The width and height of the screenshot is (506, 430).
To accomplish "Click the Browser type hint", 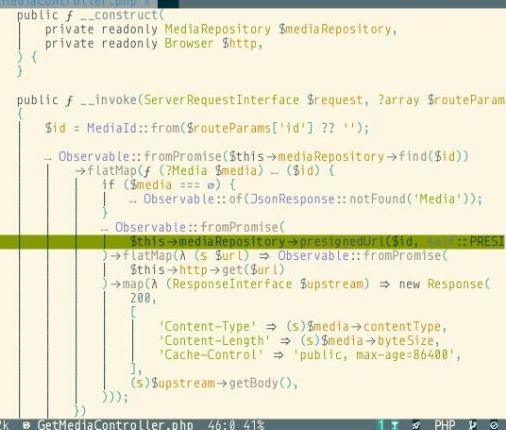I will pyautogui.click(x=189, y=44).
